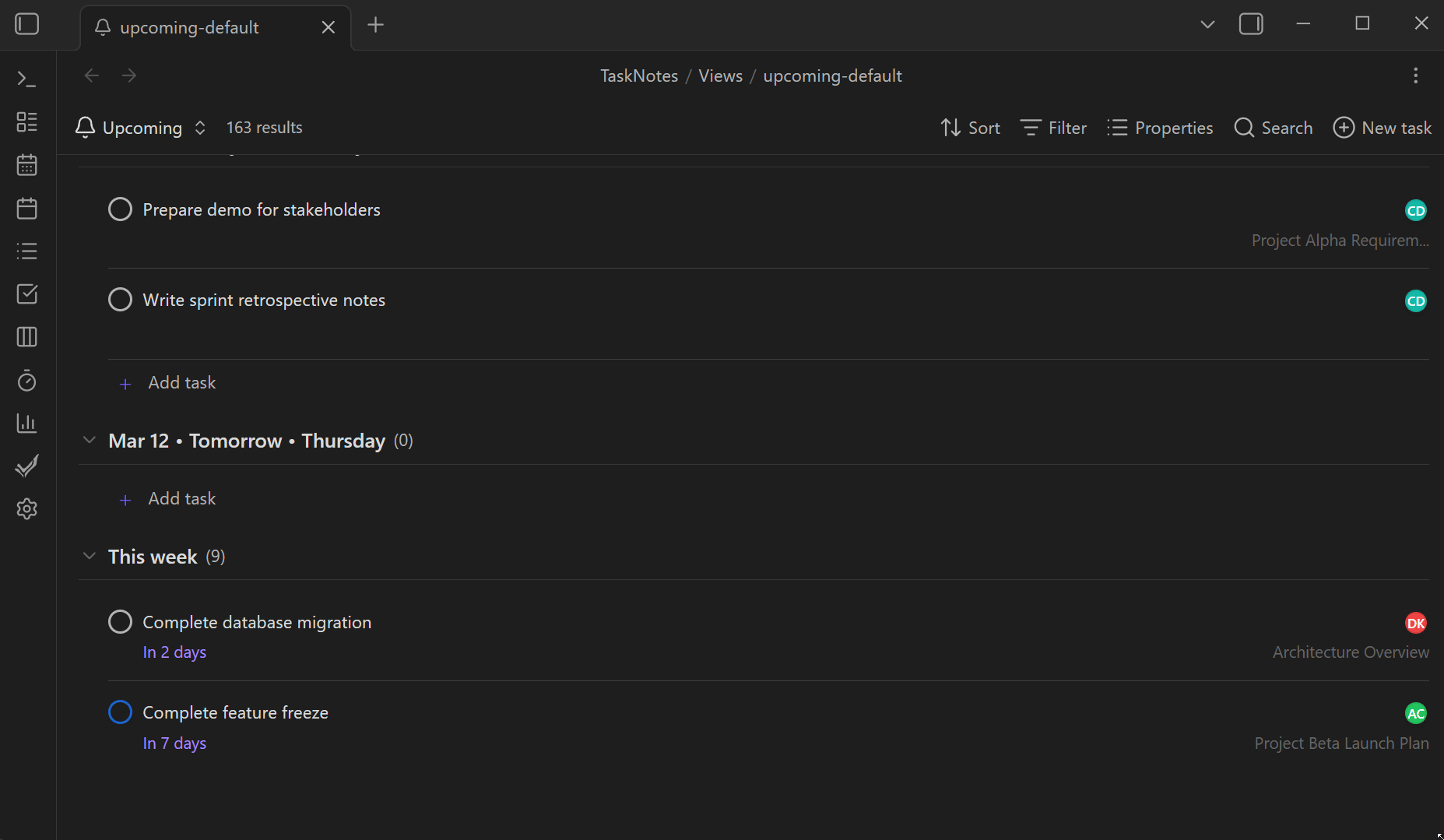
Task: Open the terminal command icon in the sidebar
Action: (26, 79)
